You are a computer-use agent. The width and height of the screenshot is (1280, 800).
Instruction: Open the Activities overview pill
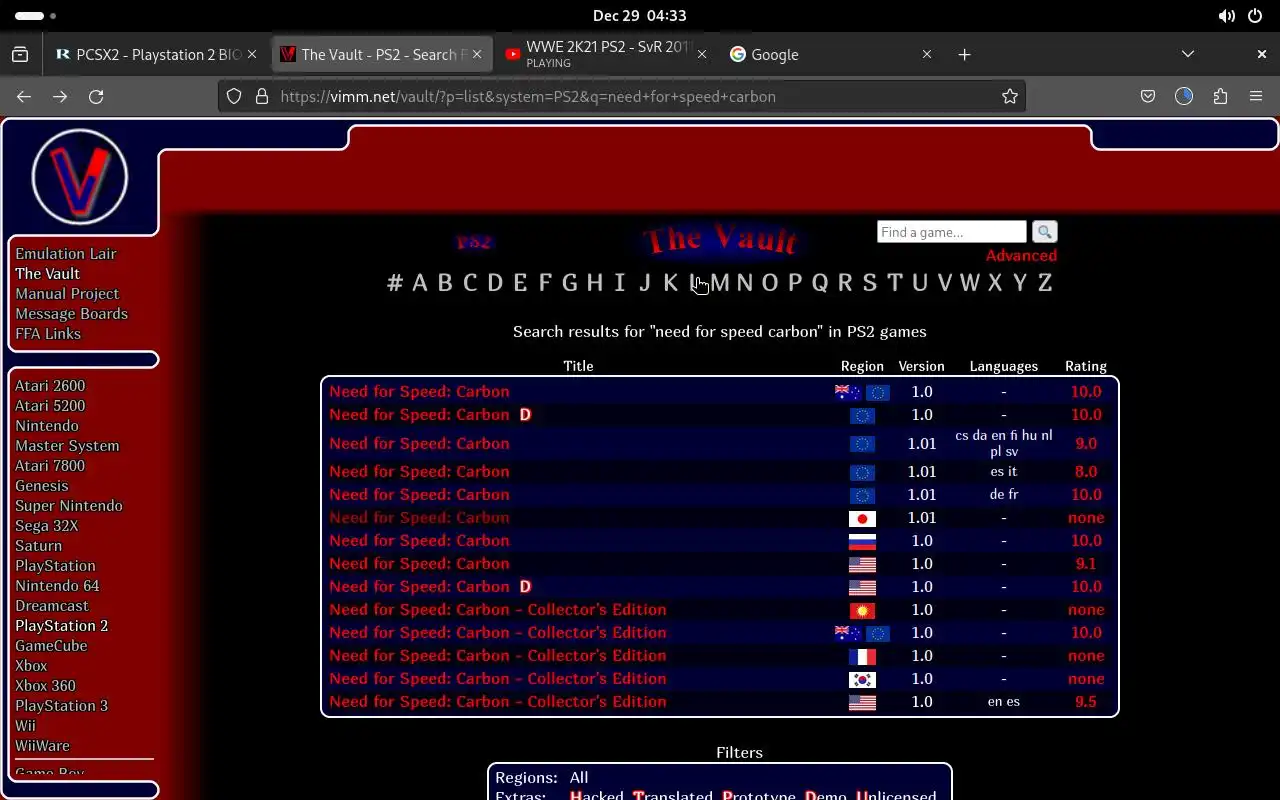pyautogui.click(x=36, y=16)
